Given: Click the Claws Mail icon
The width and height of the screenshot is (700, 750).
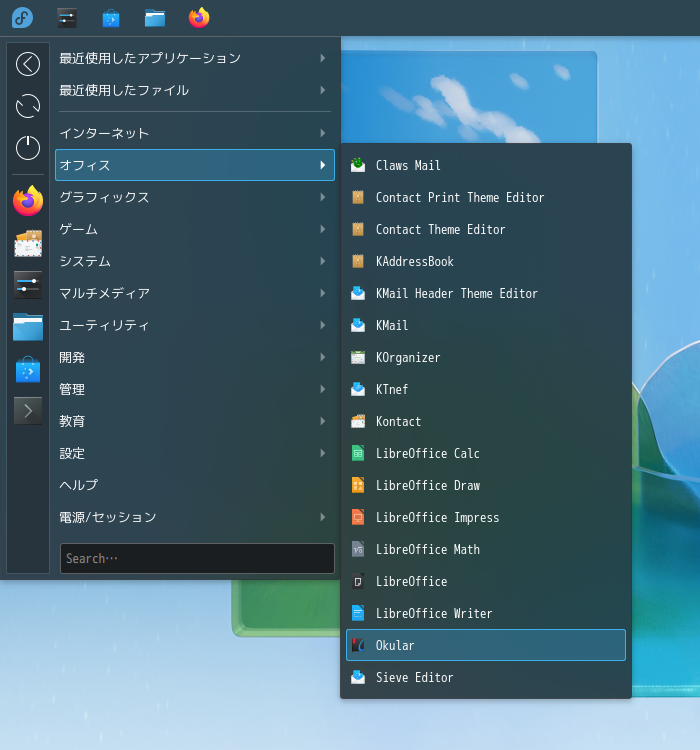Looking at the screenshot, I should click(x=358, y=165).
